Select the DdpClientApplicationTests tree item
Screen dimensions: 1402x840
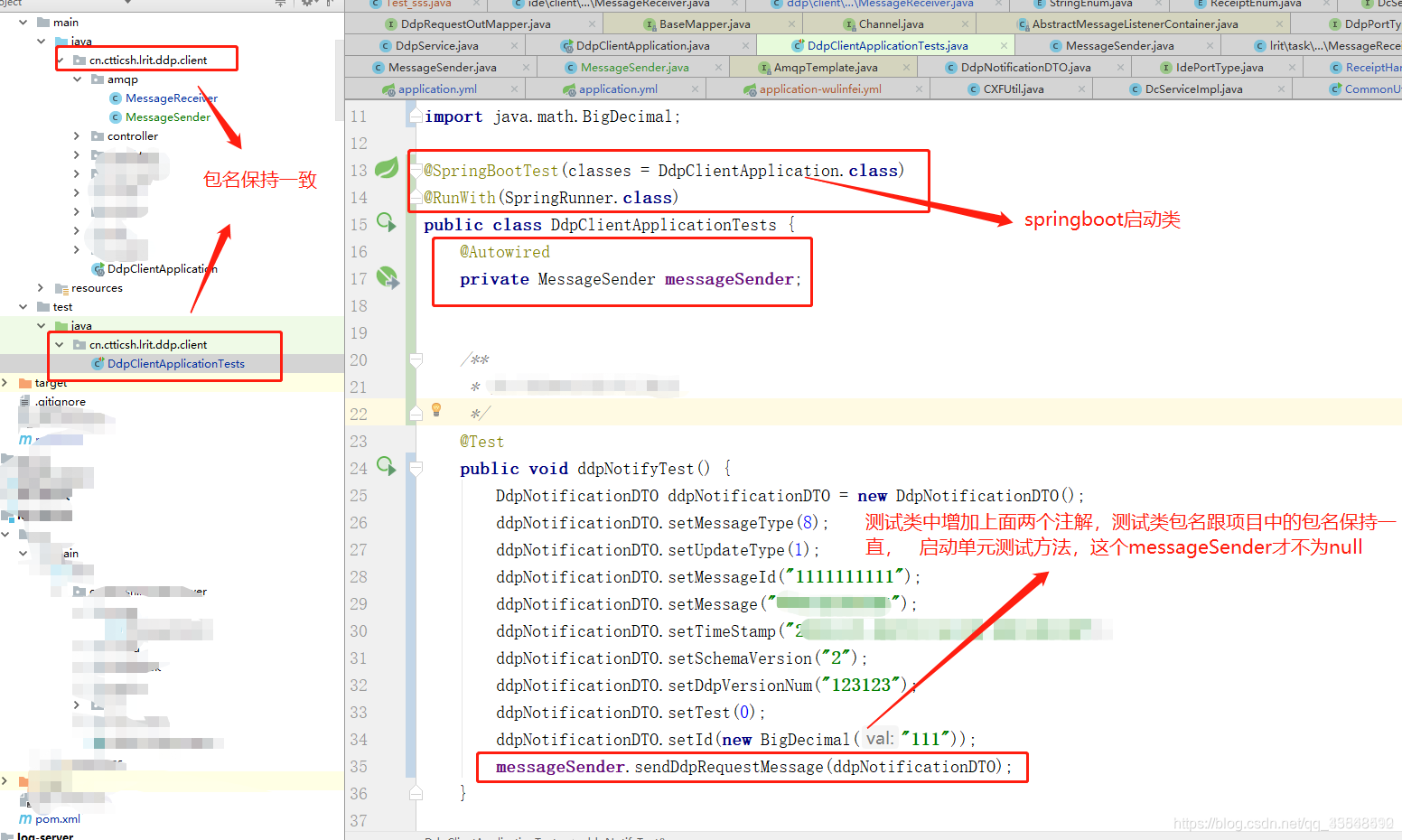click(x=175, y=364)
